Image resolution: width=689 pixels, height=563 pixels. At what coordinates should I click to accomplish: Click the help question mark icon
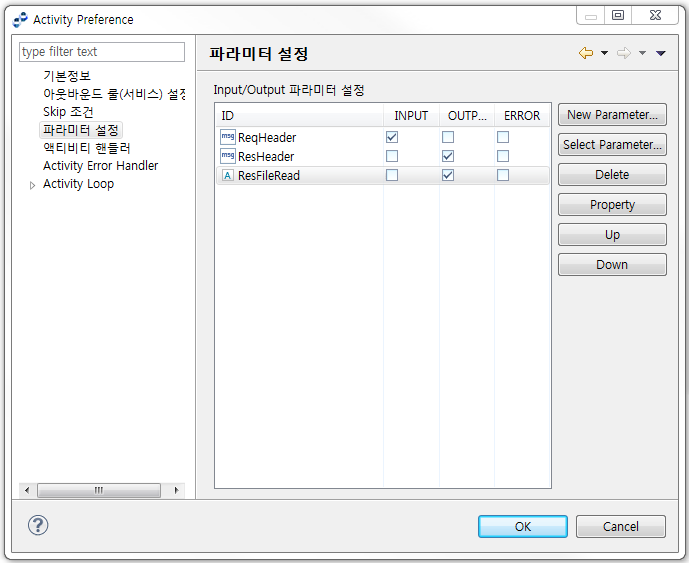(38, 526)
